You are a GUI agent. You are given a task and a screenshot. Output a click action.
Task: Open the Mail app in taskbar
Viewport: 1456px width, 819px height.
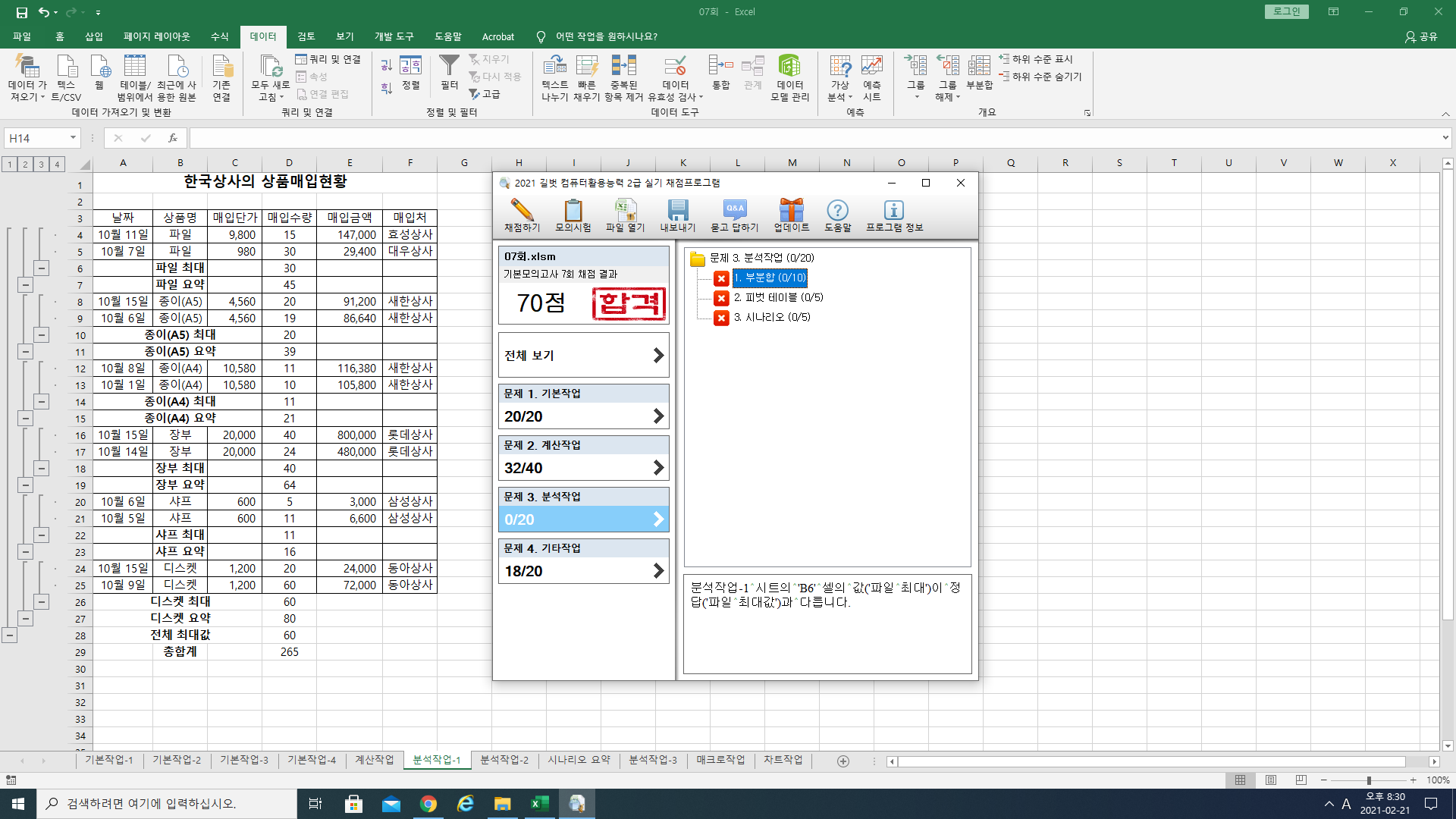coord(391,804)
